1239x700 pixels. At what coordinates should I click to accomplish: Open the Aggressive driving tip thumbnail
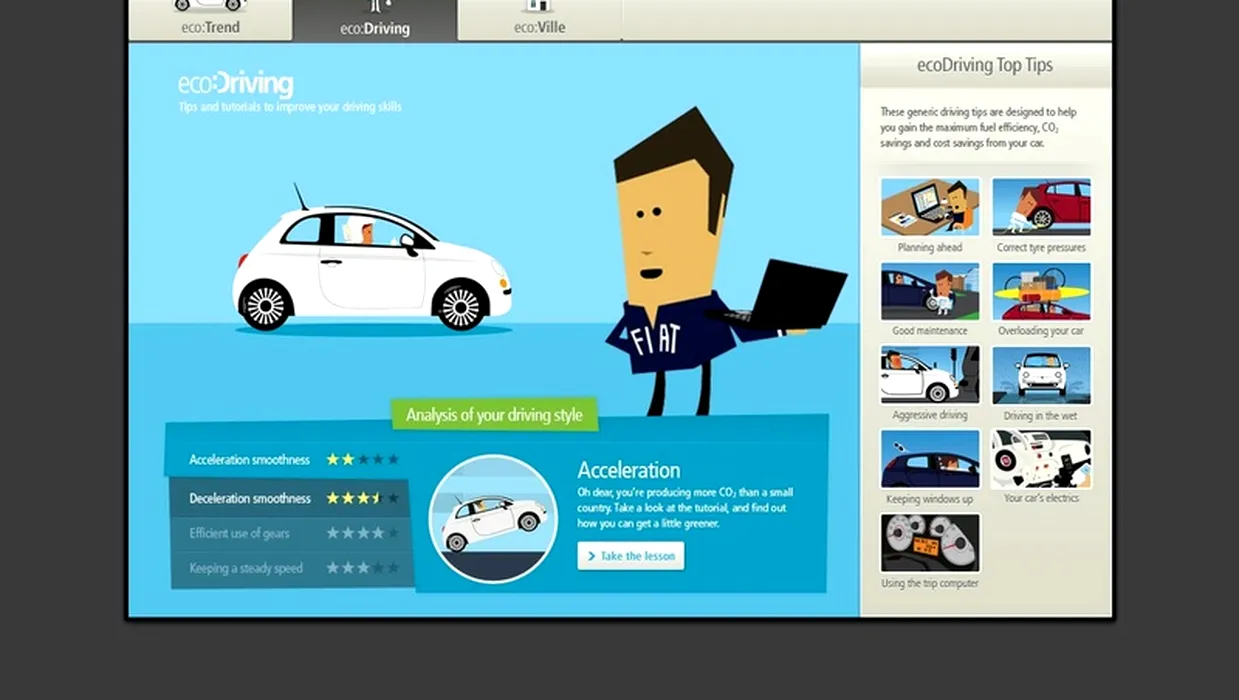tap(930, 375)
